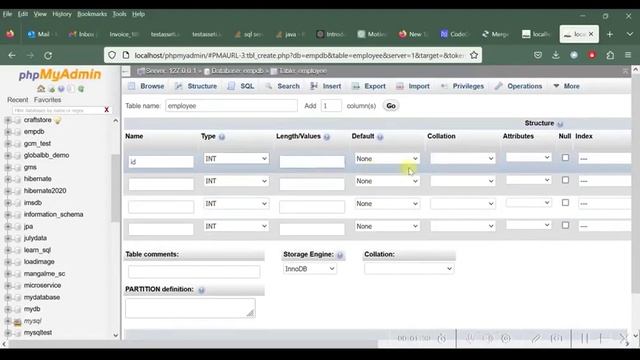Click the pause recording control

pos(584,338)
